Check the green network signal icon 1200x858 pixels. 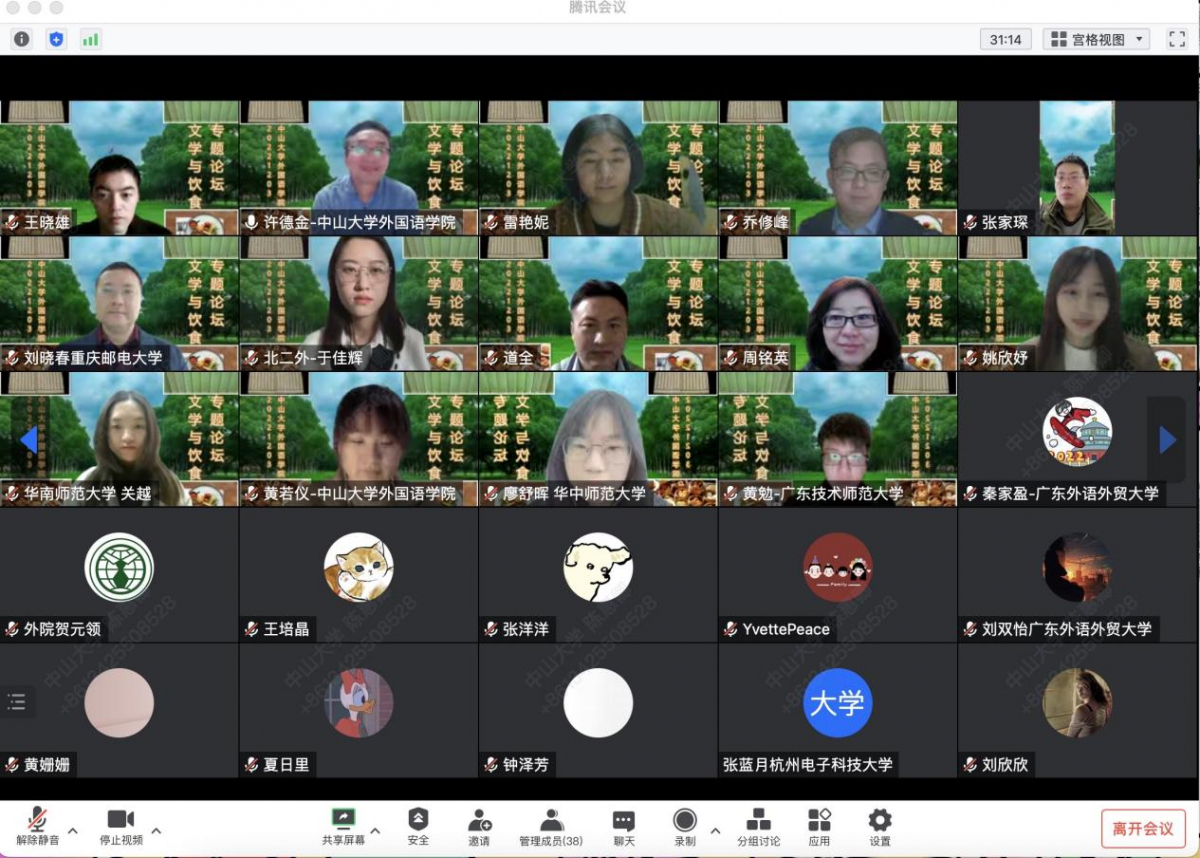[91, 39]
